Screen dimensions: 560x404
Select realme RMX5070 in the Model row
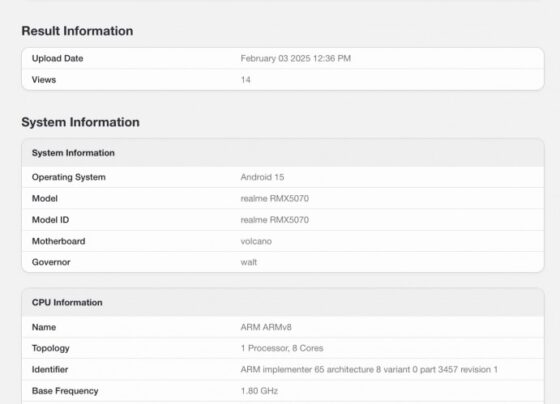(275, 198)
